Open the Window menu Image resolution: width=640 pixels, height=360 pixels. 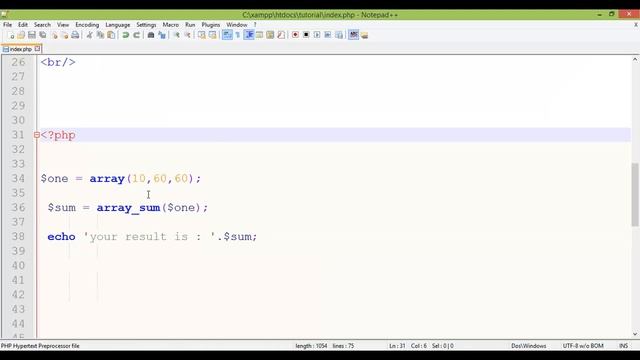pos(237,25)
